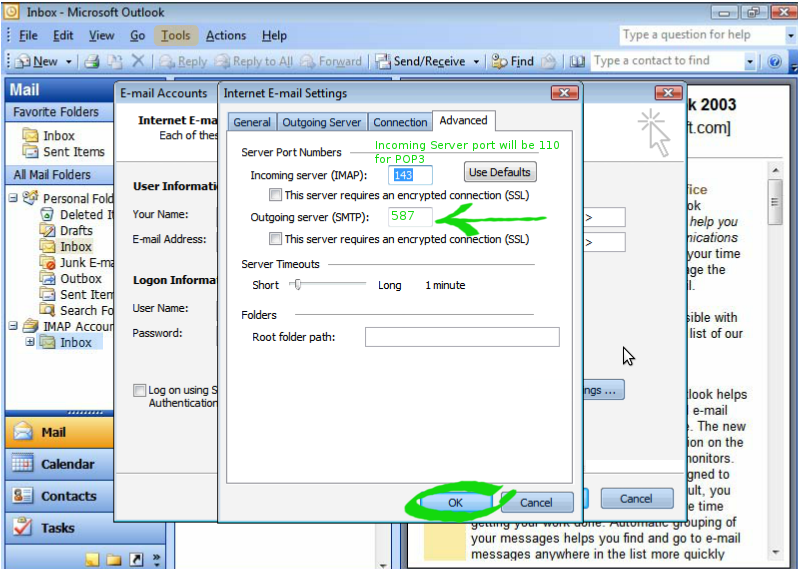Open the Deleted Items folder
This screenshot has width=798, height=569.
tap(76, 215)
